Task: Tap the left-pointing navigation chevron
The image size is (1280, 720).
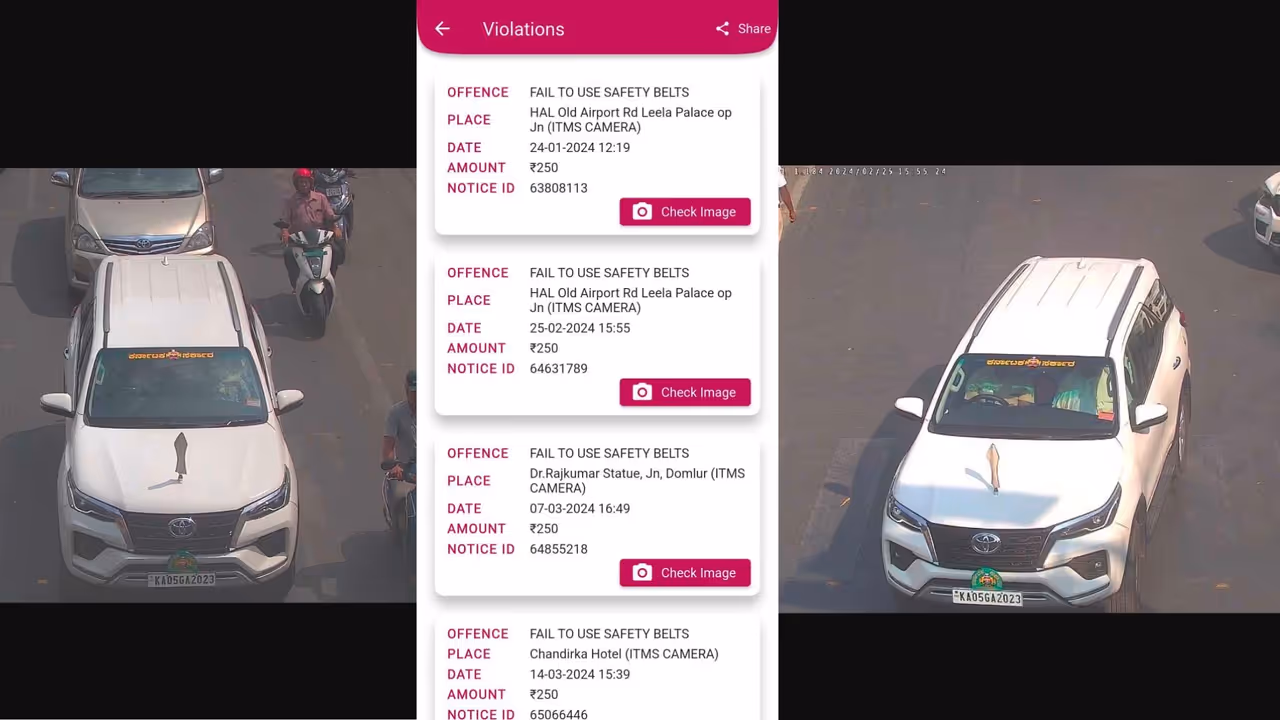Action: click(442, 28)
